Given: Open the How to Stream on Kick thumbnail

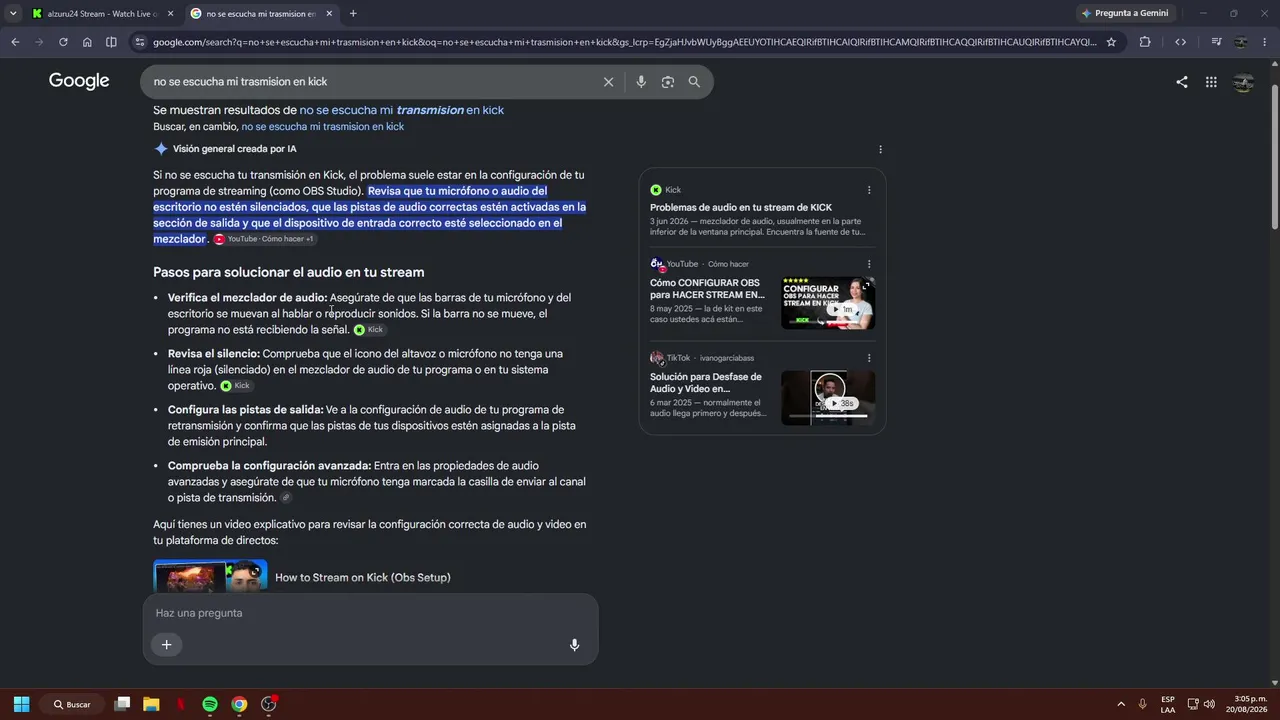Looking at the screenshot, I should click(x=210, y=576).
